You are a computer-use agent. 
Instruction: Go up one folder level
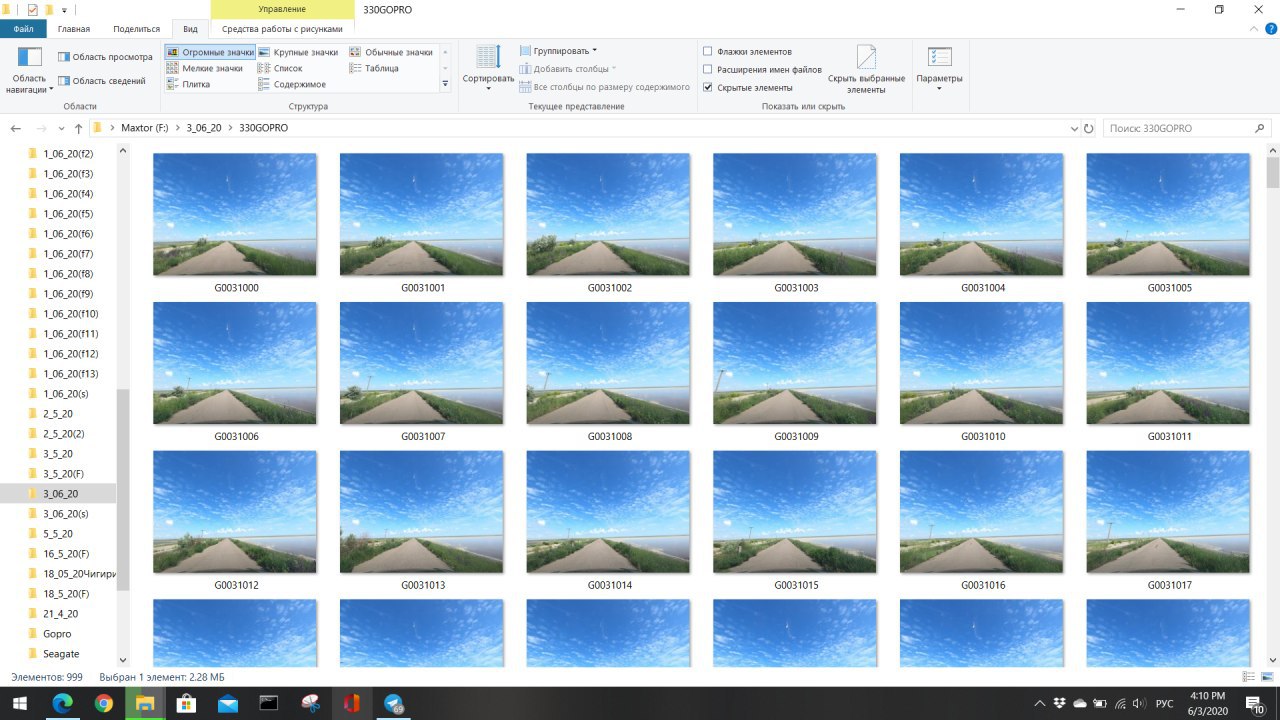(78, 129)
